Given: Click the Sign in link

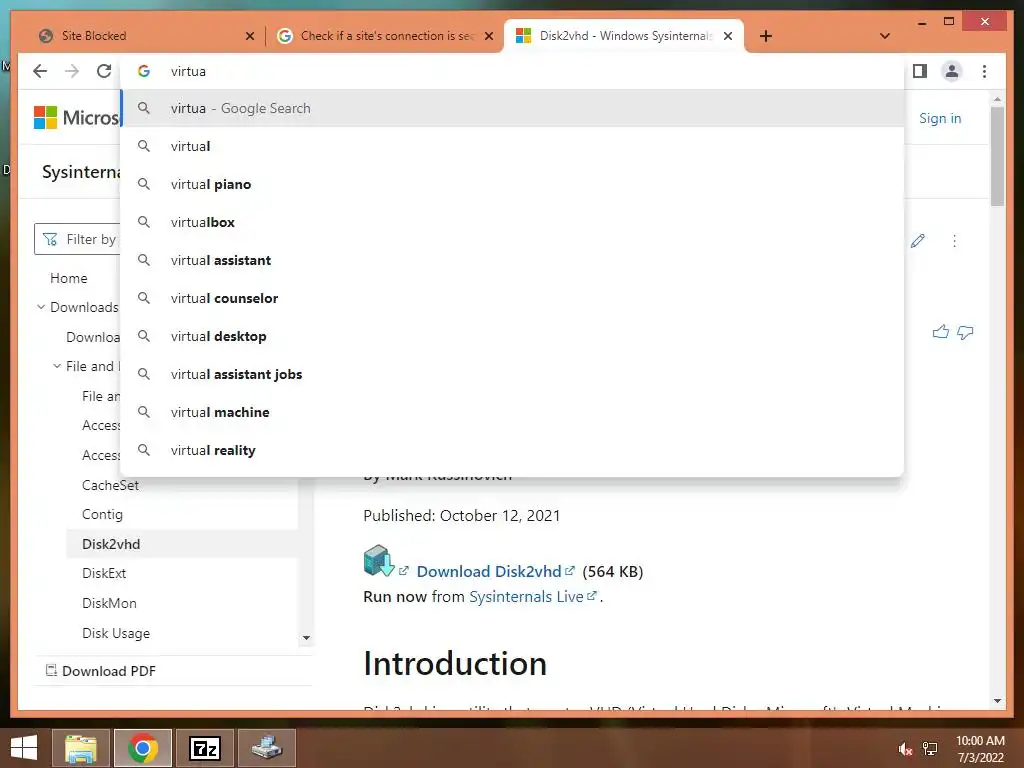Looking at the screenshot, I should [x=940, y=118].
